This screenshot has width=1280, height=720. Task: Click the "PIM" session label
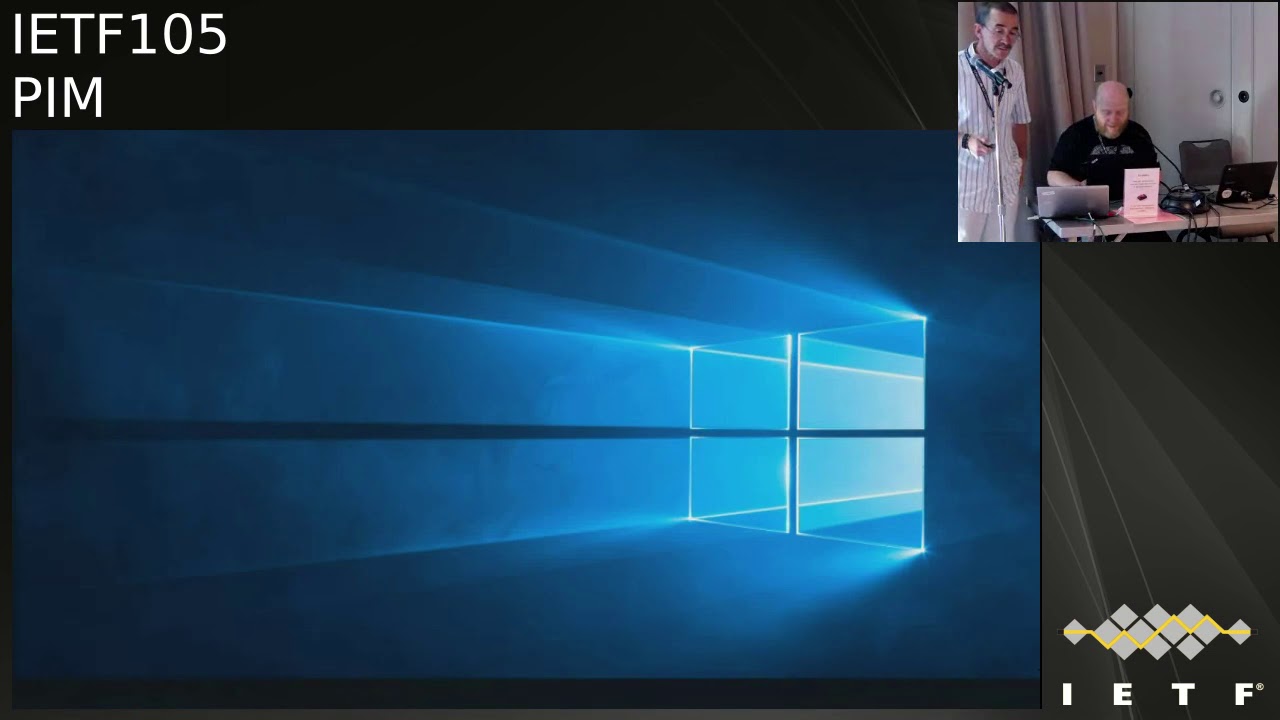tap(58, 98)
